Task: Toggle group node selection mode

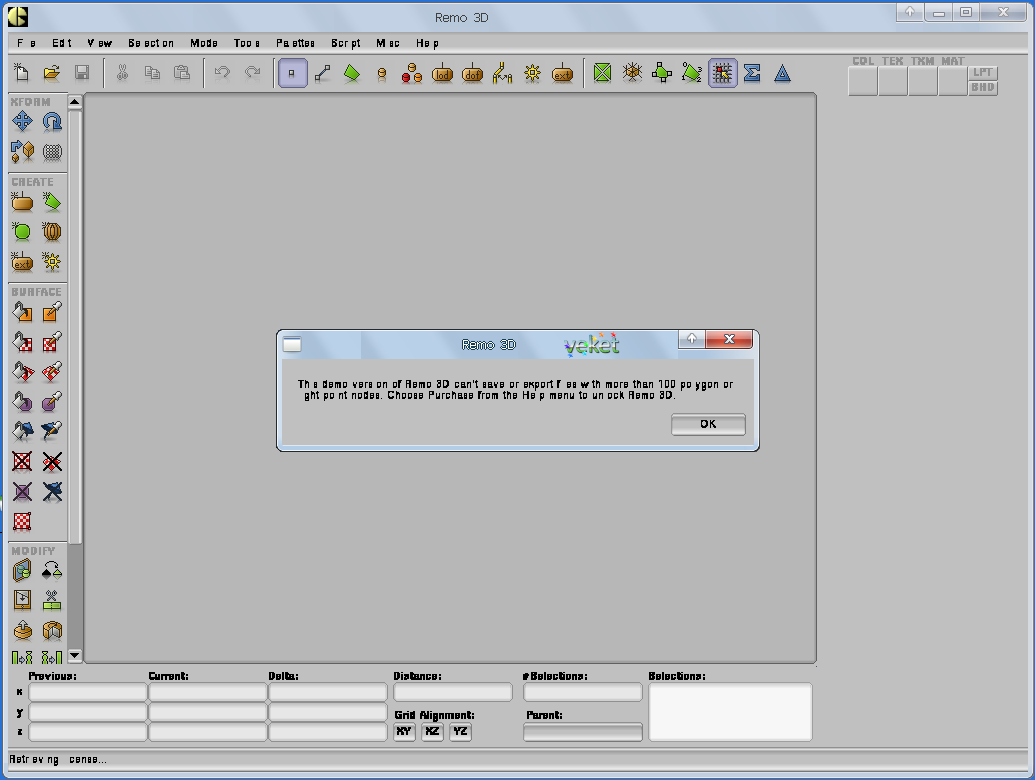Action: (x=412, y=73)
